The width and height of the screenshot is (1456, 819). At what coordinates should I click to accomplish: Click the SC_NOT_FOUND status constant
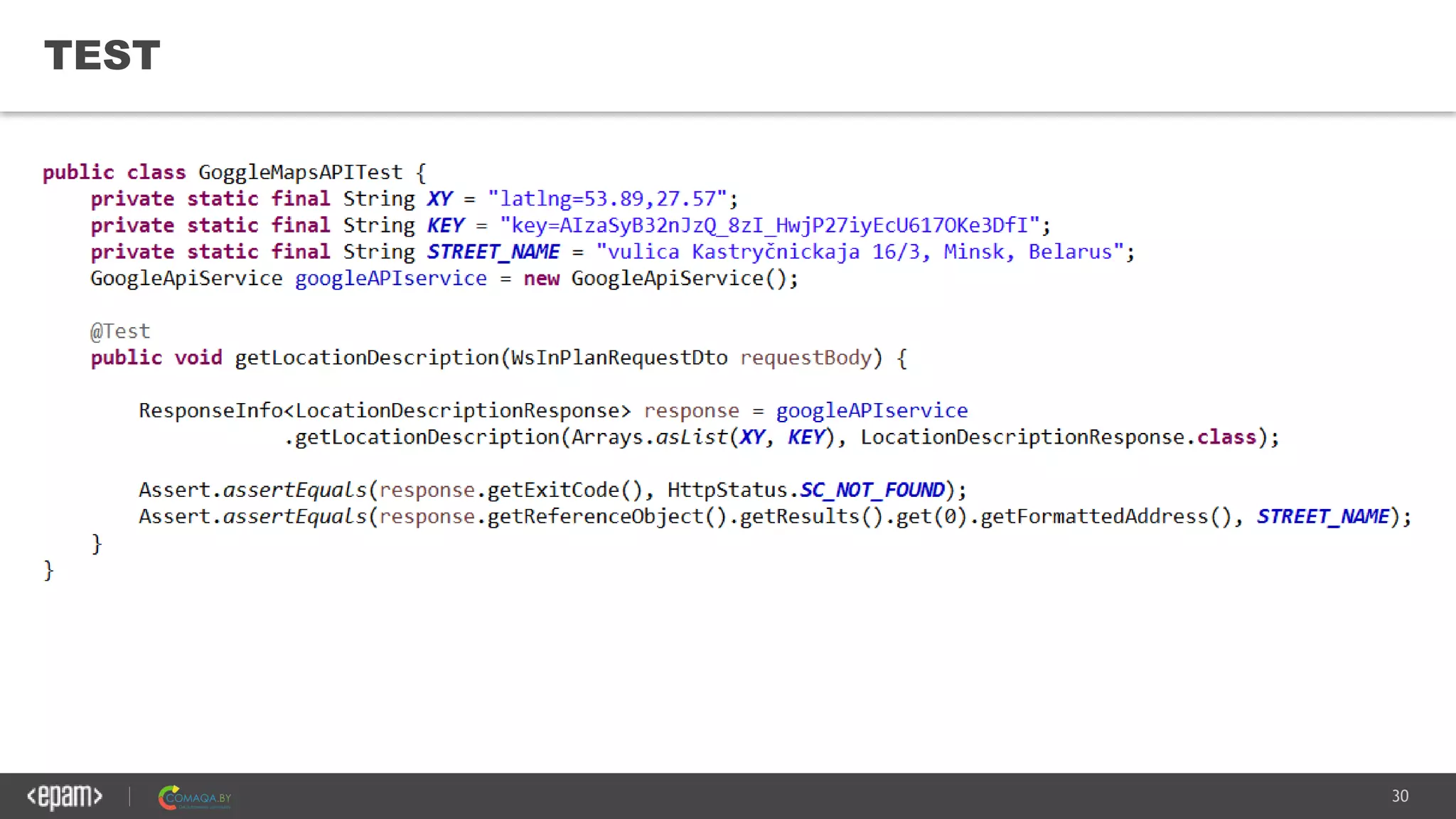pyautogui.click(x=872, y=490)
